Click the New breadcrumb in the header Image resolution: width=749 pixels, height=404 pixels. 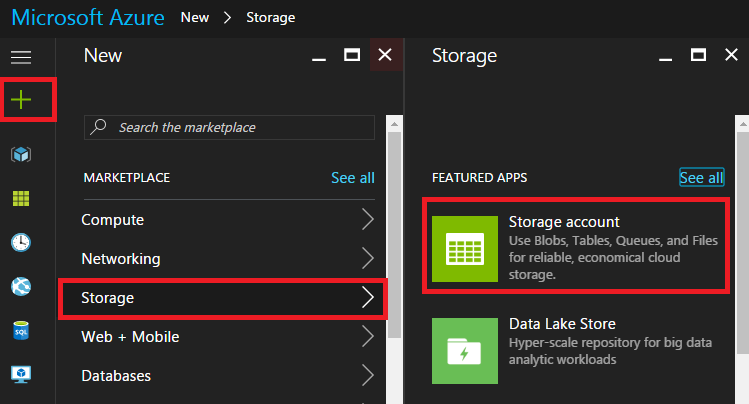coord(197,18)
